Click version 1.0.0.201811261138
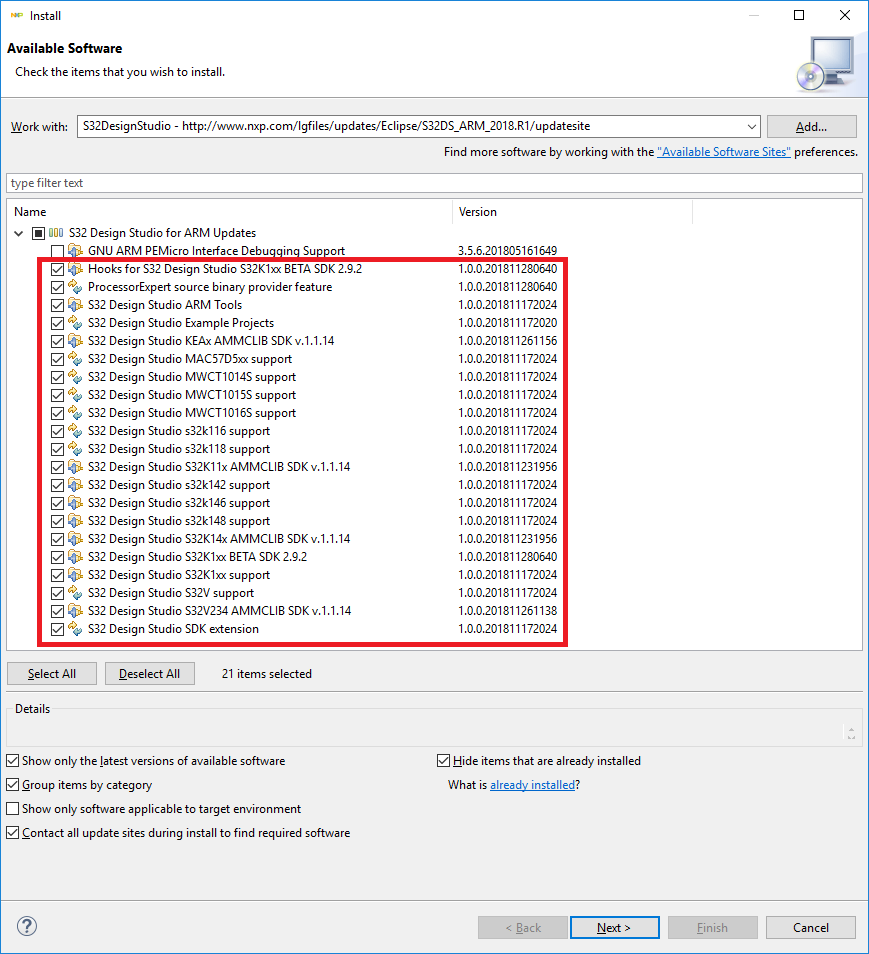Screen dimensions: 869x954 507,611
